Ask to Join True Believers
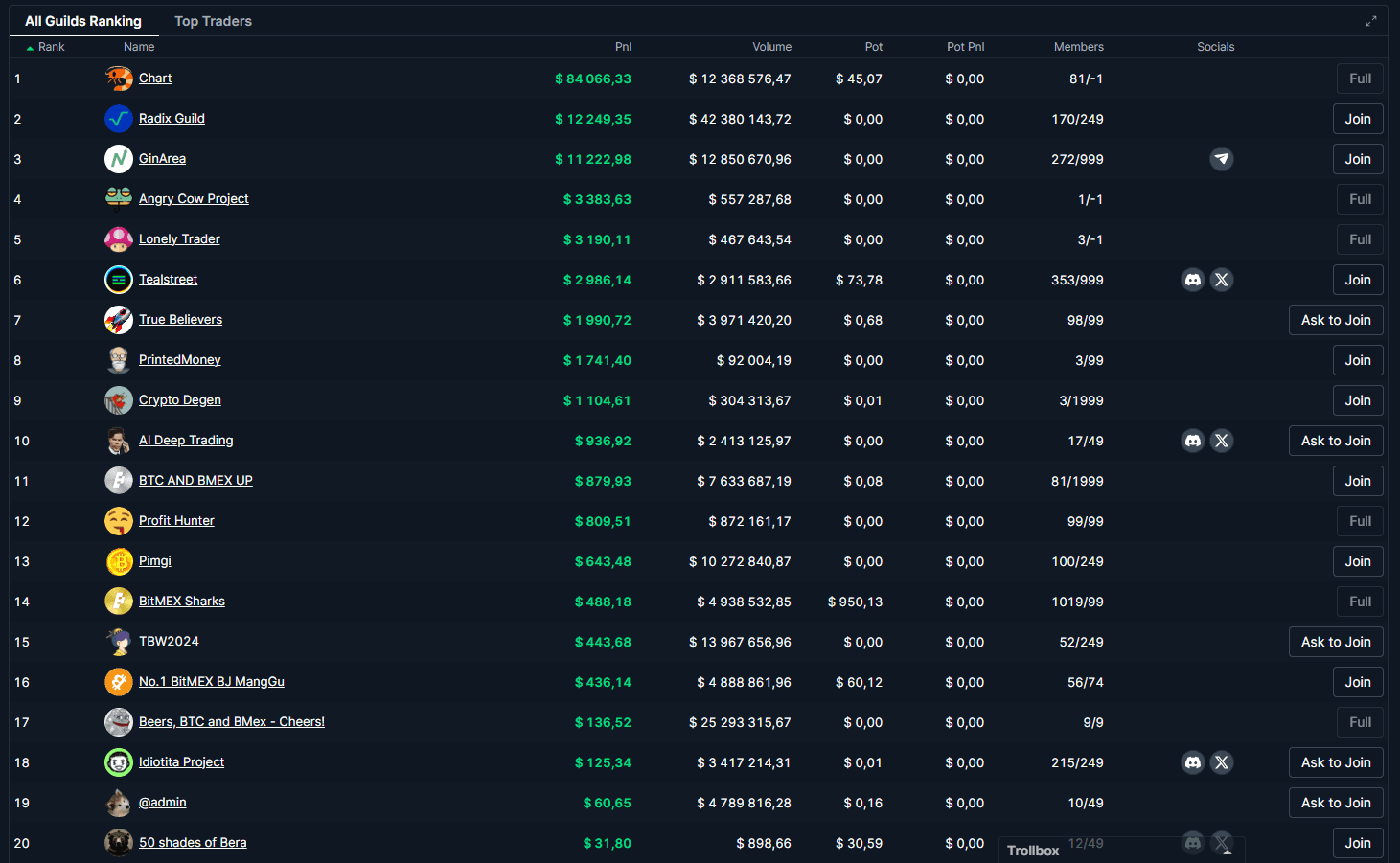Viewport: 1400px width, 863px height. [1336, 320]
